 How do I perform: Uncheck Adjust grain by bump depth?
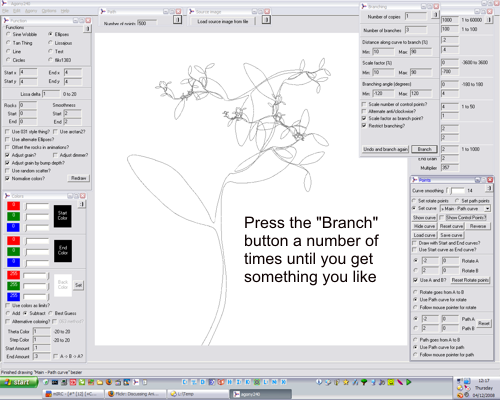(35, 163)
